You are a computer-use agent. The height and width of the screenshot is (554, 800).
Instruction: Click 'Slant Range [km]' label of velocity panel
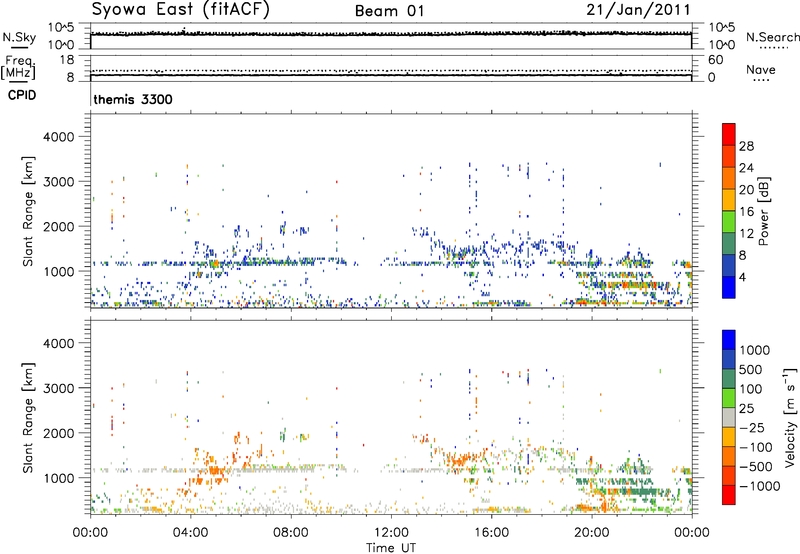28,418
